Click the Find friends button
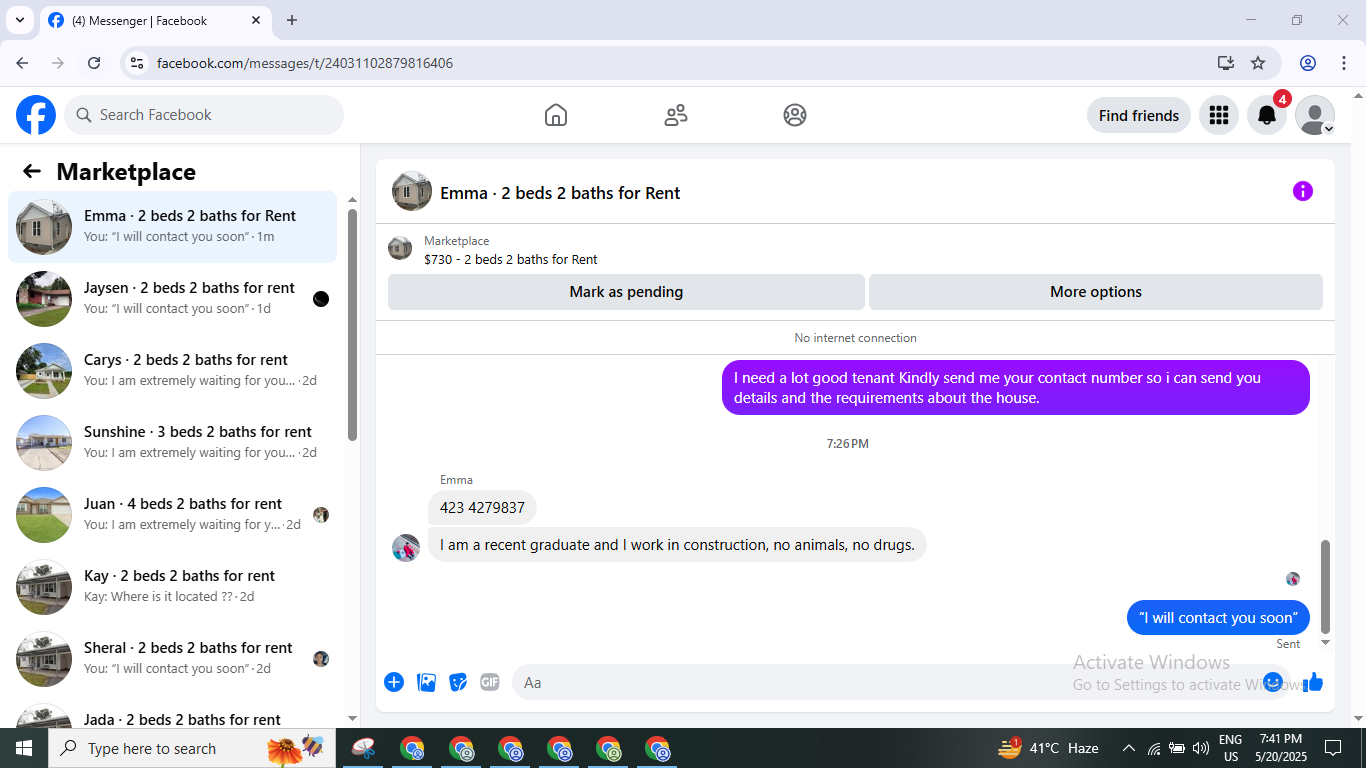 coord(1139,115)
